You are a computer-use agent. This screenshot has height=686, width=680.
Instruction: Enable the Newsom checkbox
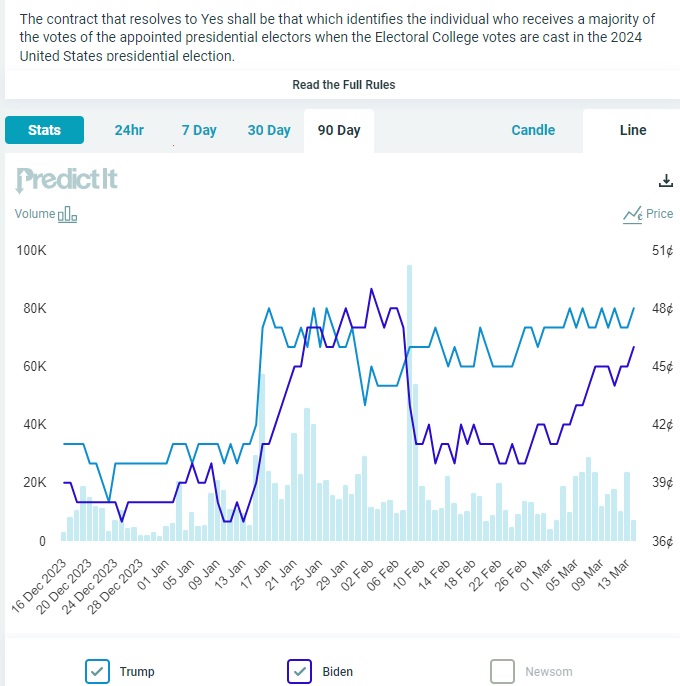pos(503,671)
